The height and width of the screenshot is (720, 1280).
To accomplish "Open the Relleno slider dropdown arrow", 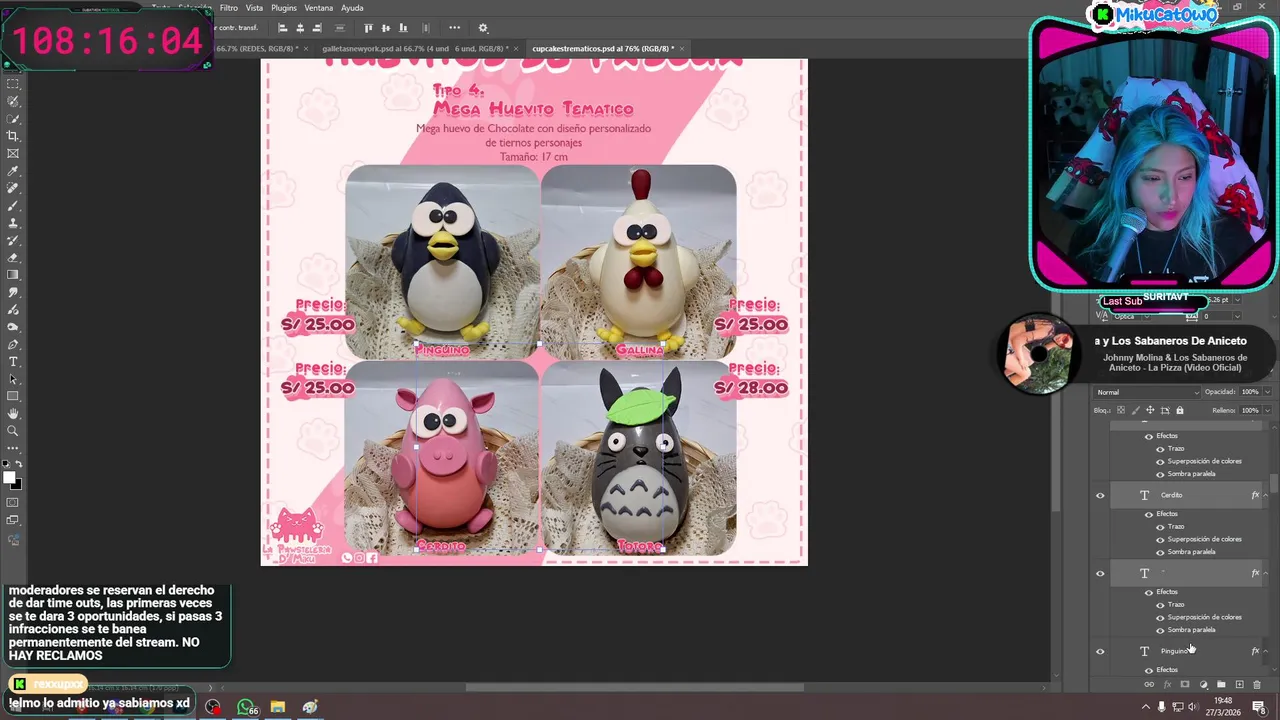I will tap(1267, 410).
